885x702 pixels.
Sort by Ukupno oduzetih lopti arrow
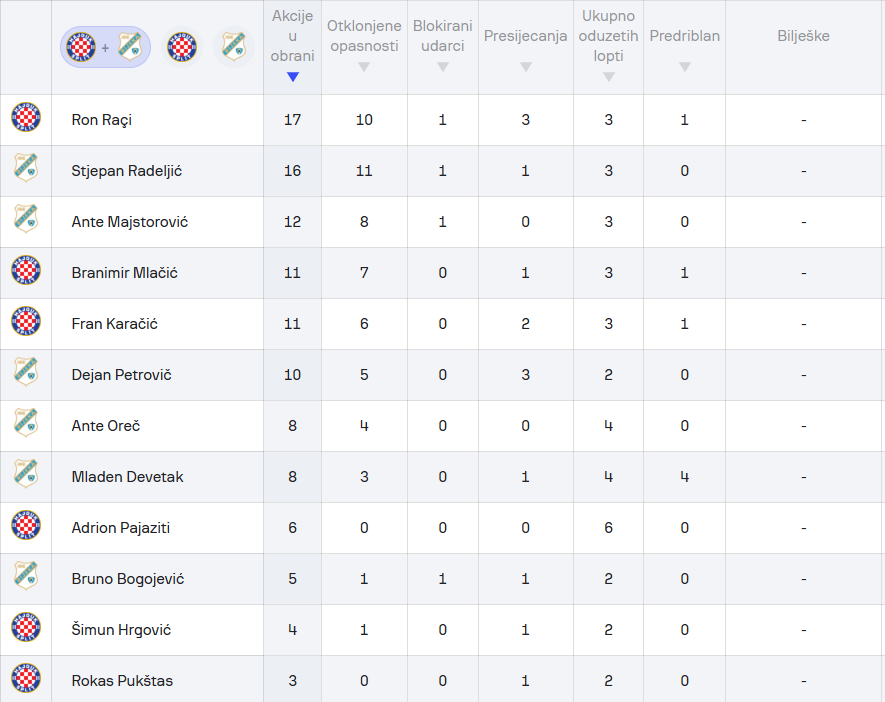(608, 77)
